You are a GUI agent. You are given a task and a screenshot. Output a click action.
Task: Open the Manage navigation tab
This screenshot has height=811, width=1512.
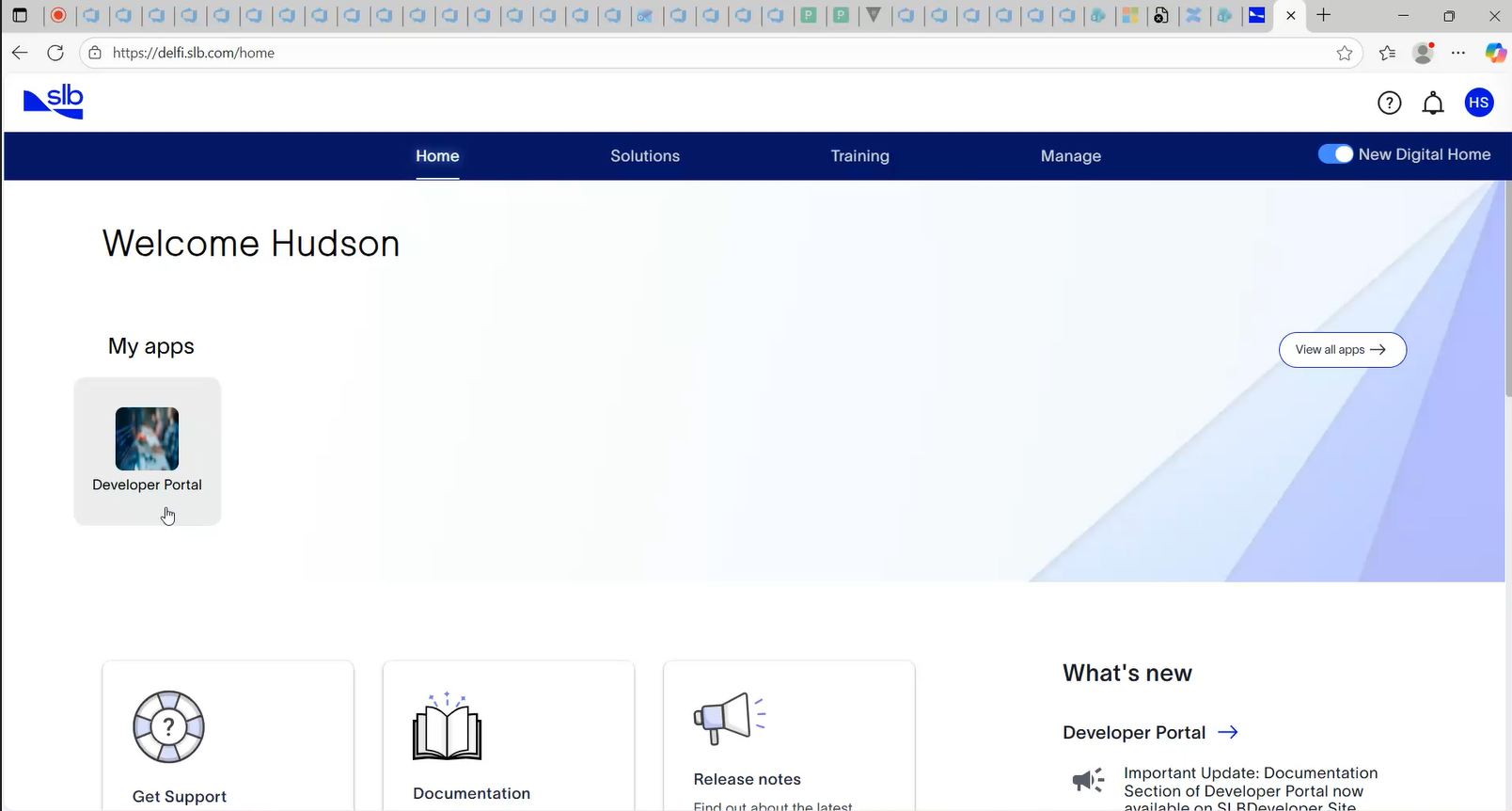click(1071, 156)
